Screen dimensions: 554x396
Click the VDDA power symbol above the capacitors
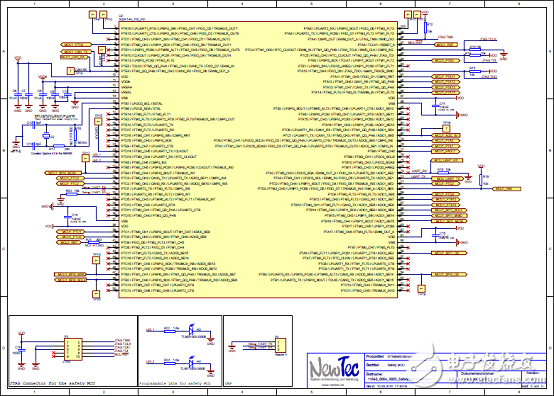pyautogui.click(x=42, y=78)
